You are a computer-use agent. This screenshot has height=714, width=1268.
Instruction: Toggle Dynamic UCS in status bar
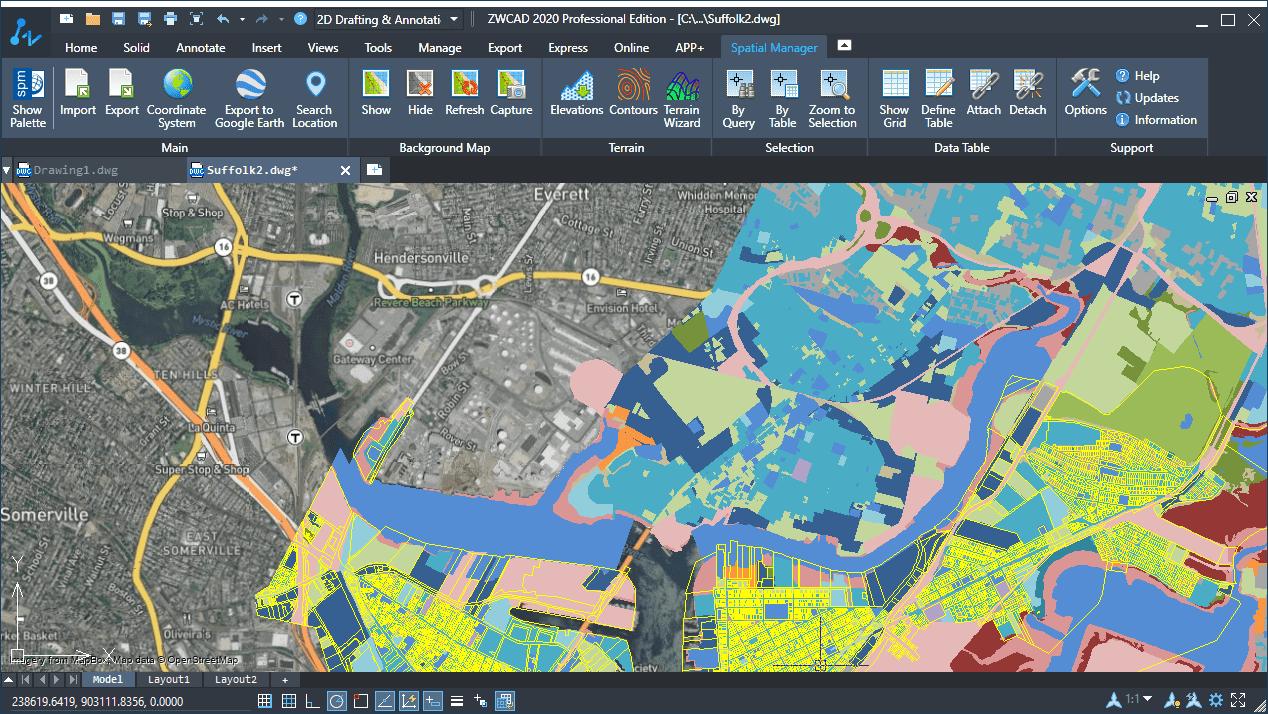click(x=409, y=701)
